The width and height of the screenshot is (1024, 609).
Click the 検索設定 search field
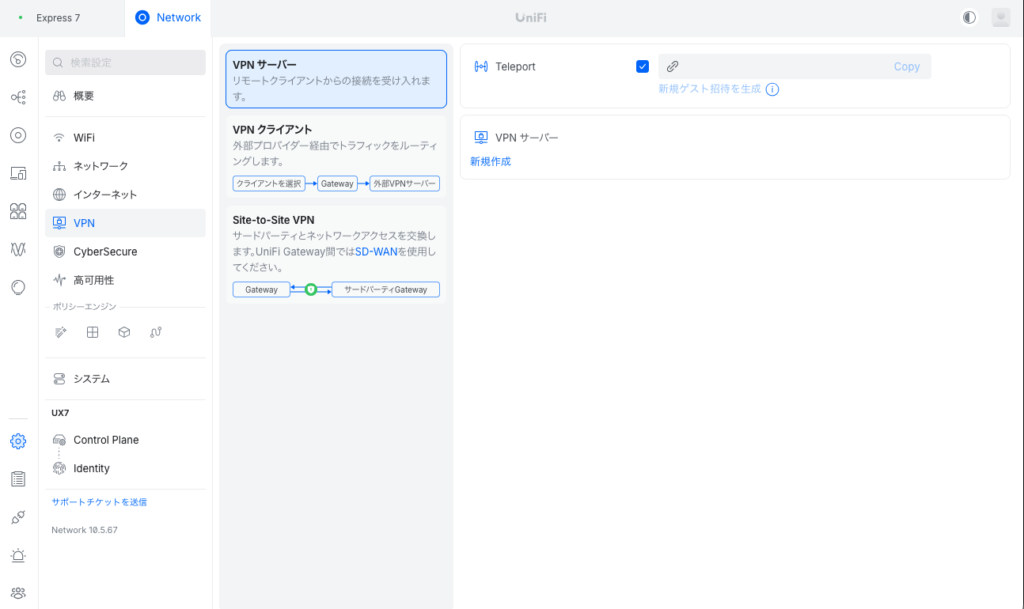(x=125, y=63)
